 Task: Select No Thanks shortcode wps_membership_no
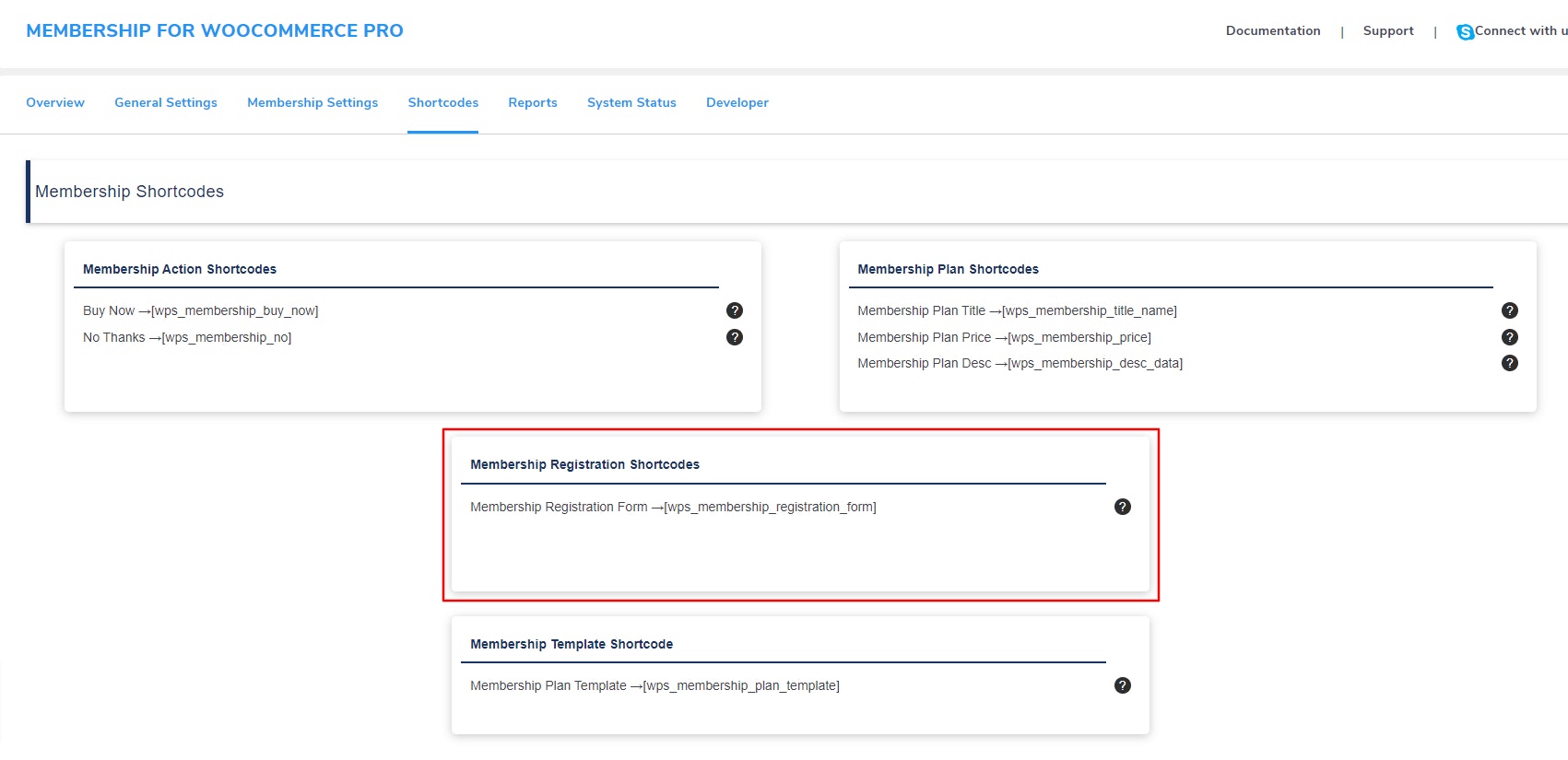pos(227,337)
